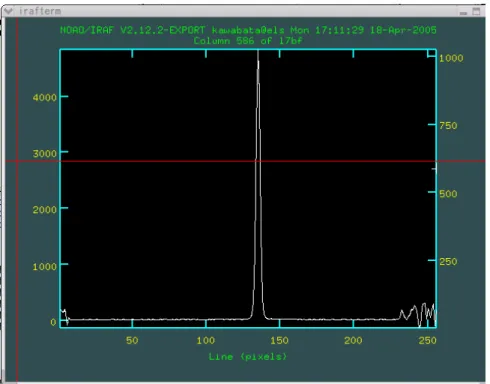This screenshot has height=384, width=490.
Task: Click the right y-axis label 750
Action: [x=448, y=126]
